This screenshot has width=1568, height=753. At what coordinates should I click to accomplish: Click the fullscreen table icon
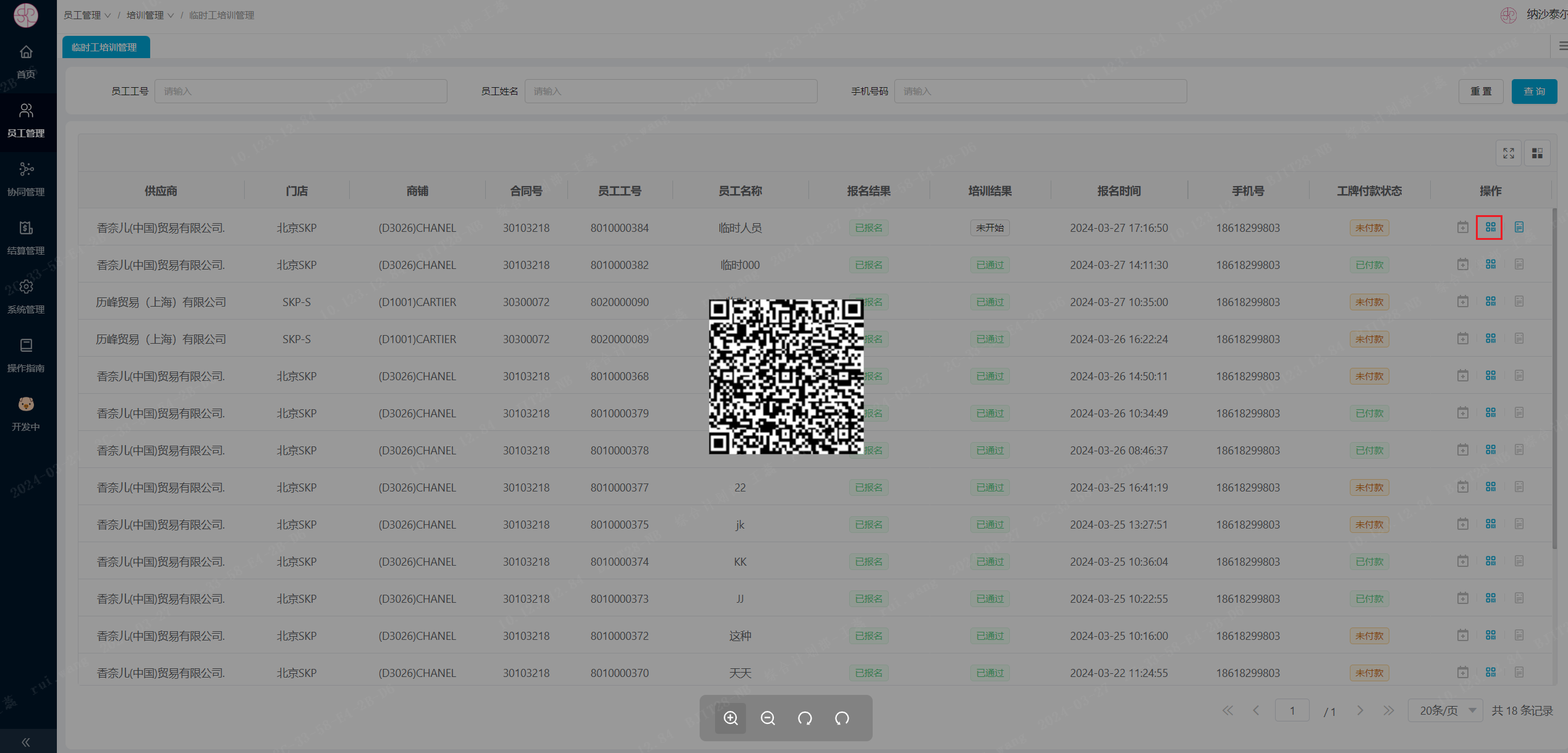1509,153
